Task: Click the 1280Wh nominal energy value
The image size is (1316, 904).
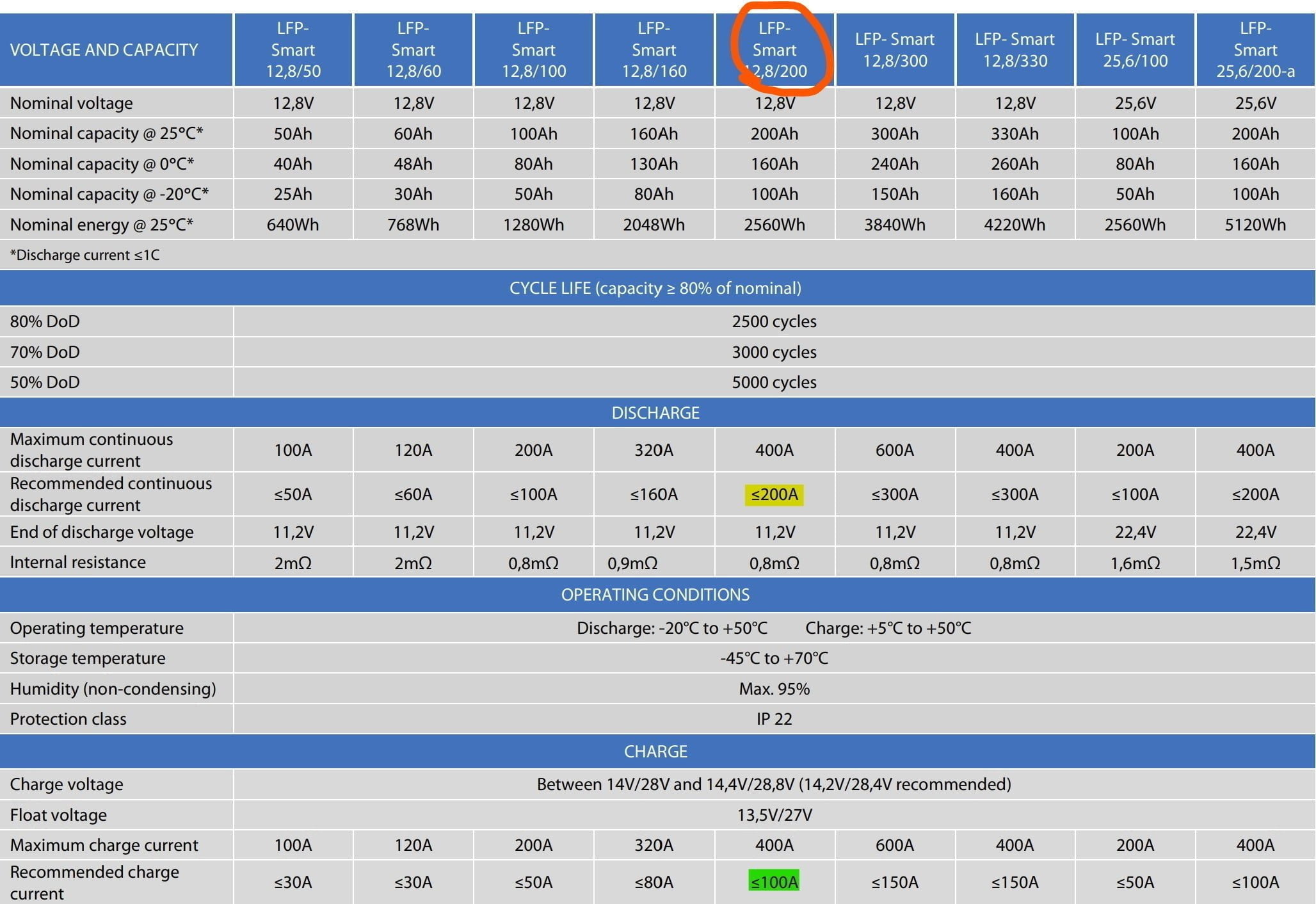Action: (534, 225)
